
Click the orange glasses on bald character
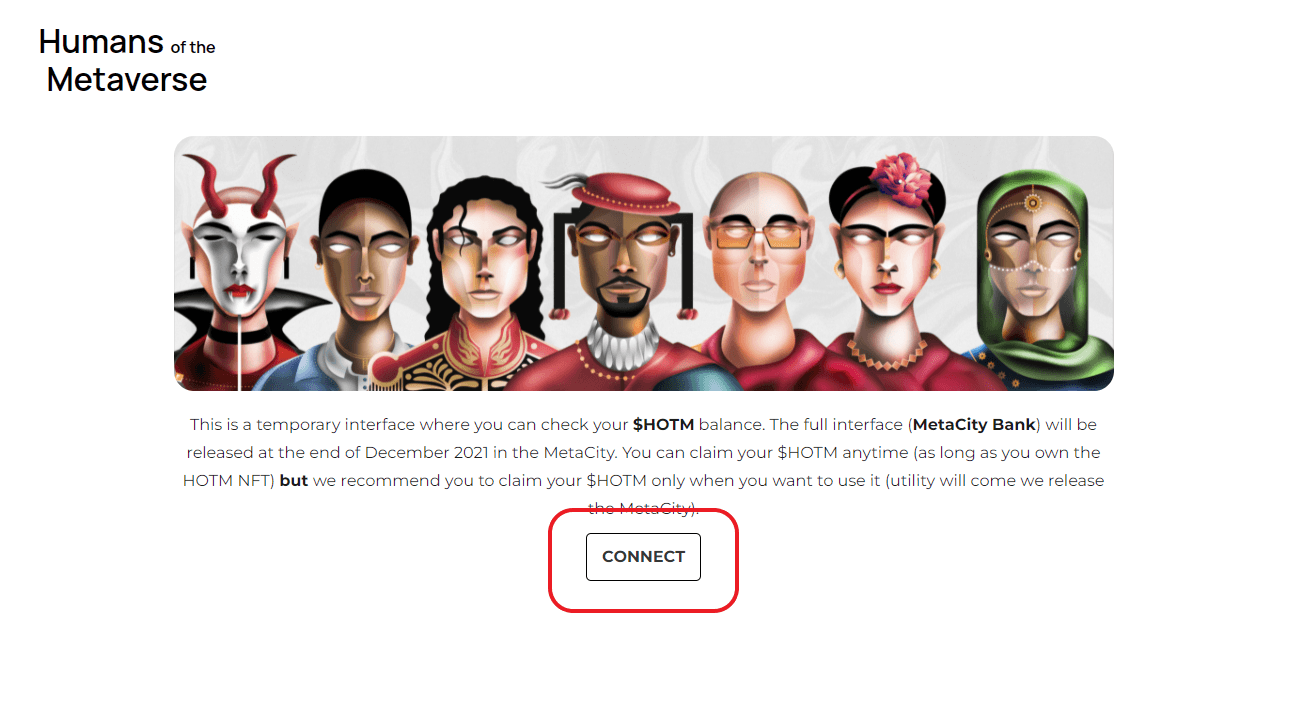(x=758, y=236)
